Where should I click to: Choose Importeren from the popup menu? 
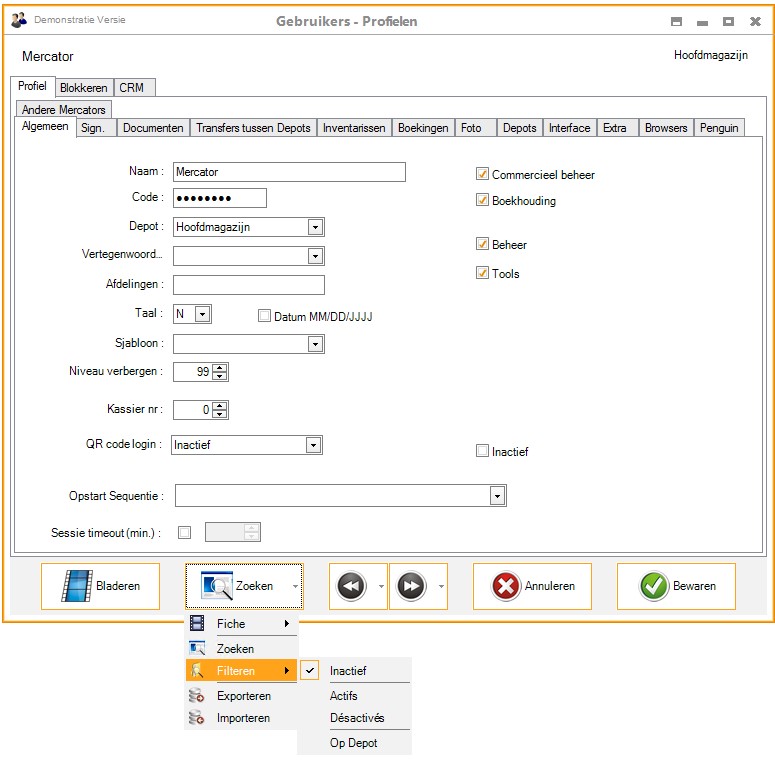click(x=243, y=718)
